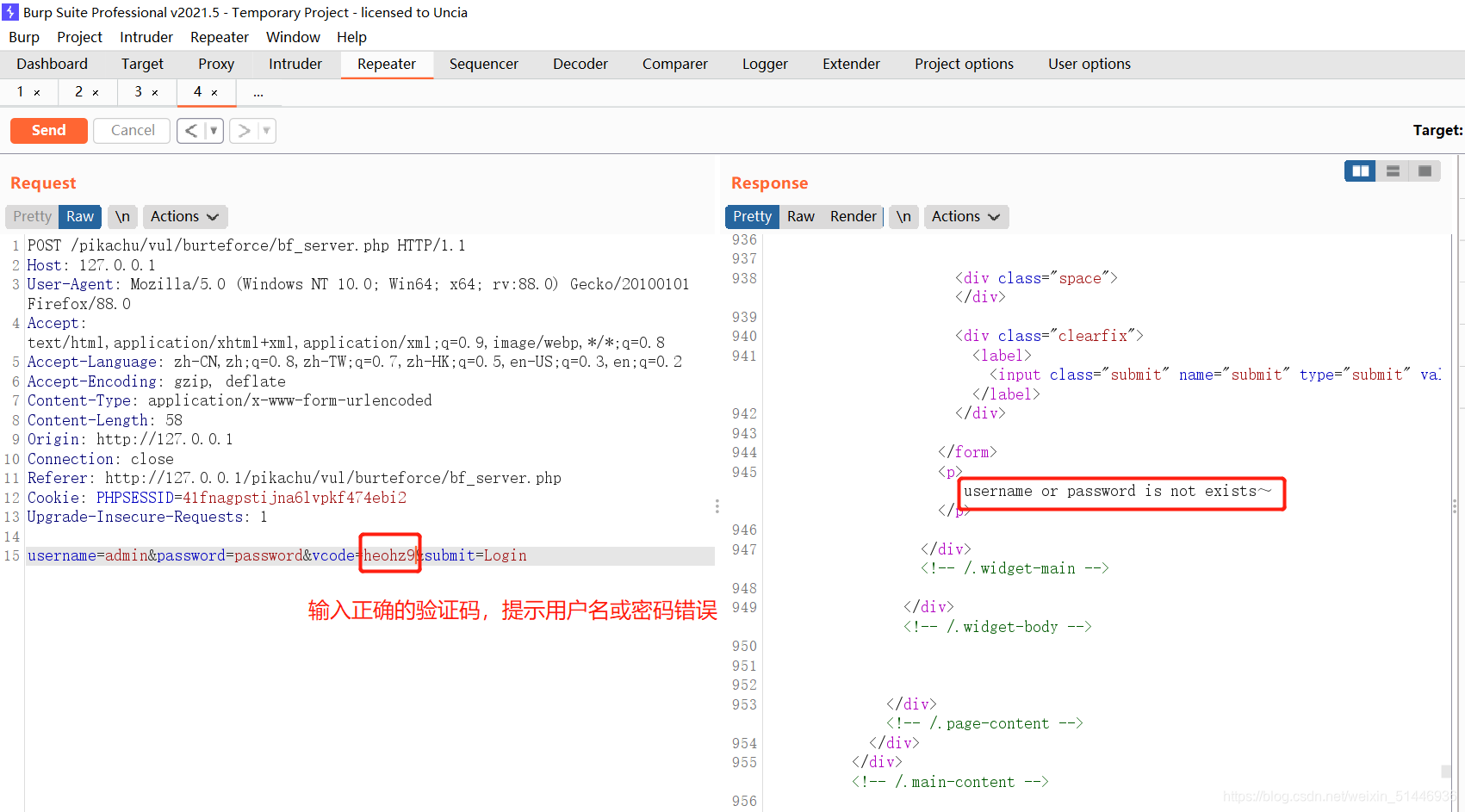1465x812 pixels.
Task: Open the Response Actions dropdown
Action: (x=965, y=217)
